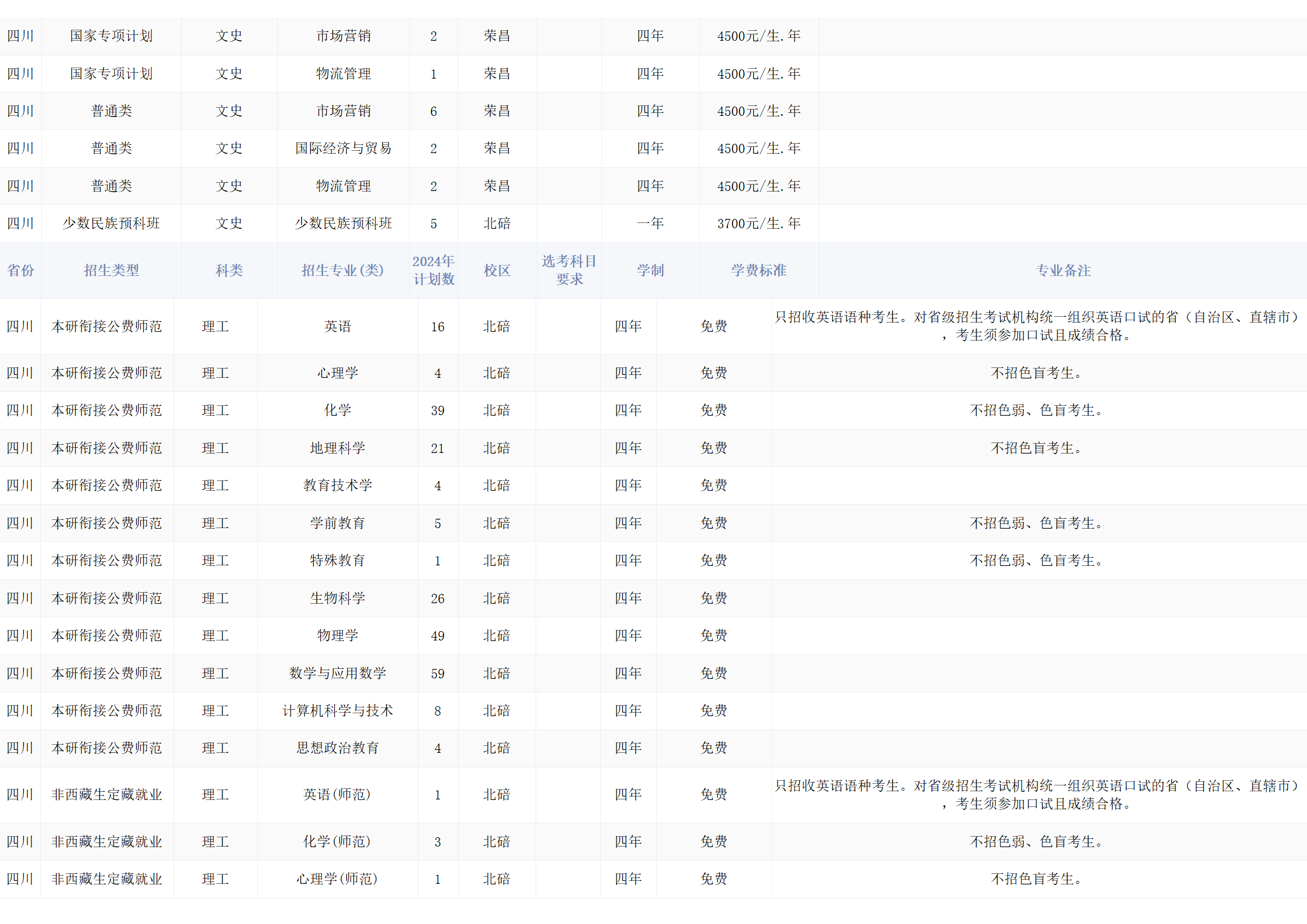Click the 学费标准 column header
This screenshot has height=924, width=1307.
coord(759,270)
